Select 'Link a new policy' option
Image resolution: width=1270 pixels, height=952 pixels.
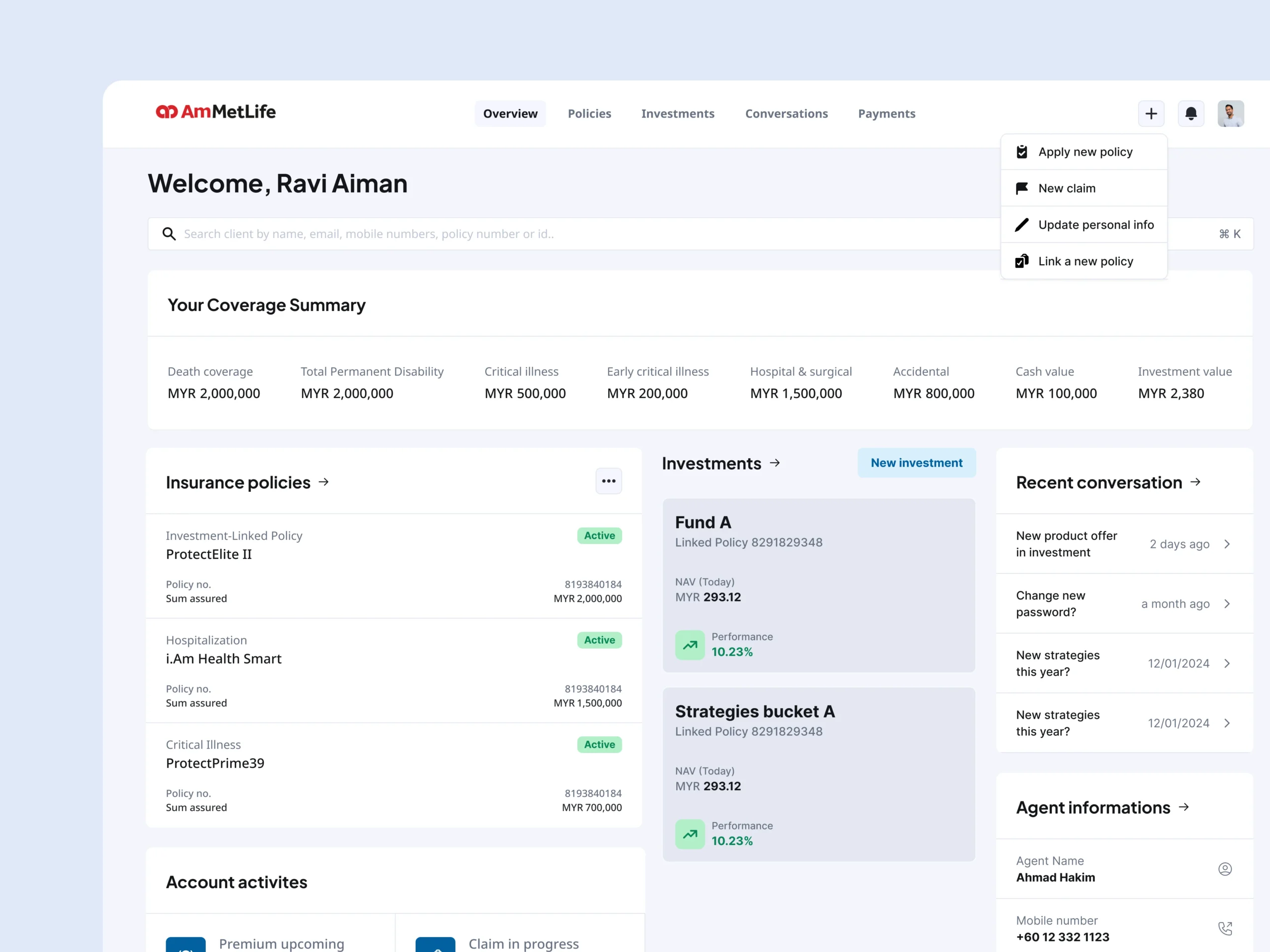tap(1085, 261)
